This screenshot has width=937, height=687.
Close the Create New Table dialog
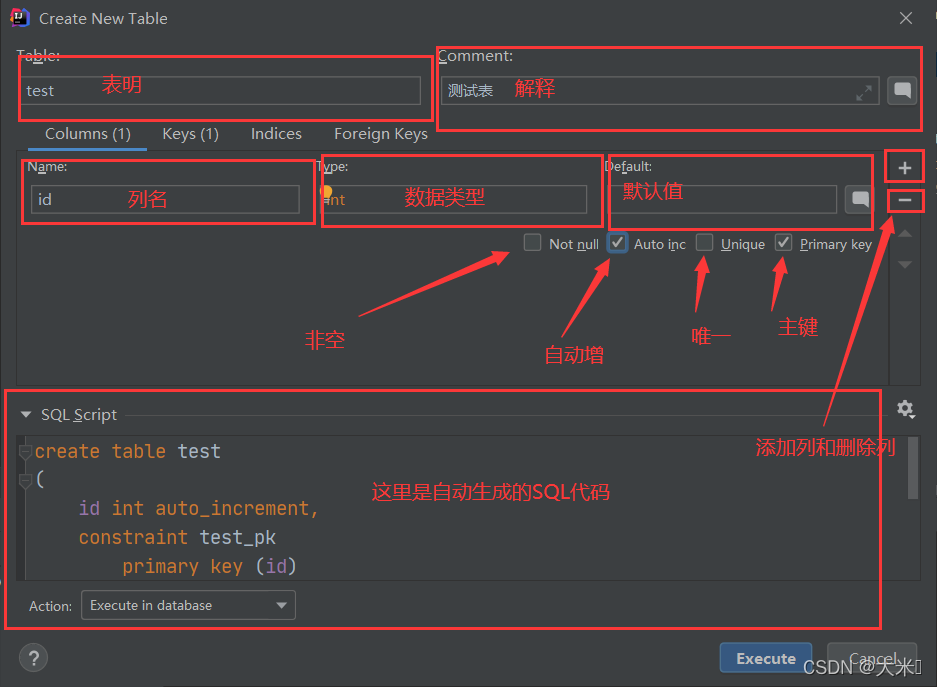coord(906,19)
